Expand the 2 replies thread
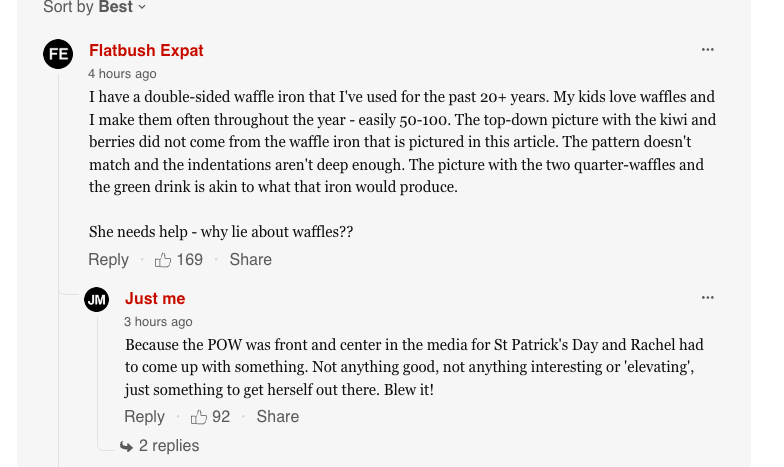784x467 pixels. coord(168,446)
